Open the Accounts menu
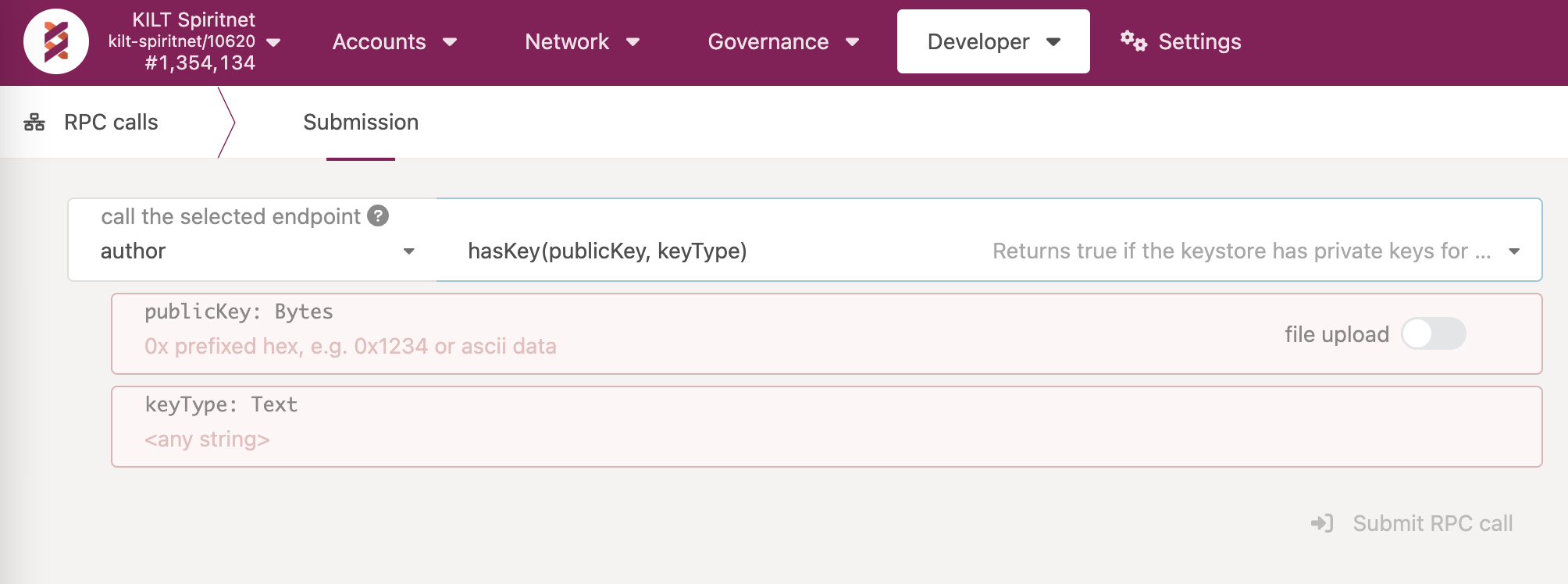This screenshot has height=584, width=1568. 394,42
